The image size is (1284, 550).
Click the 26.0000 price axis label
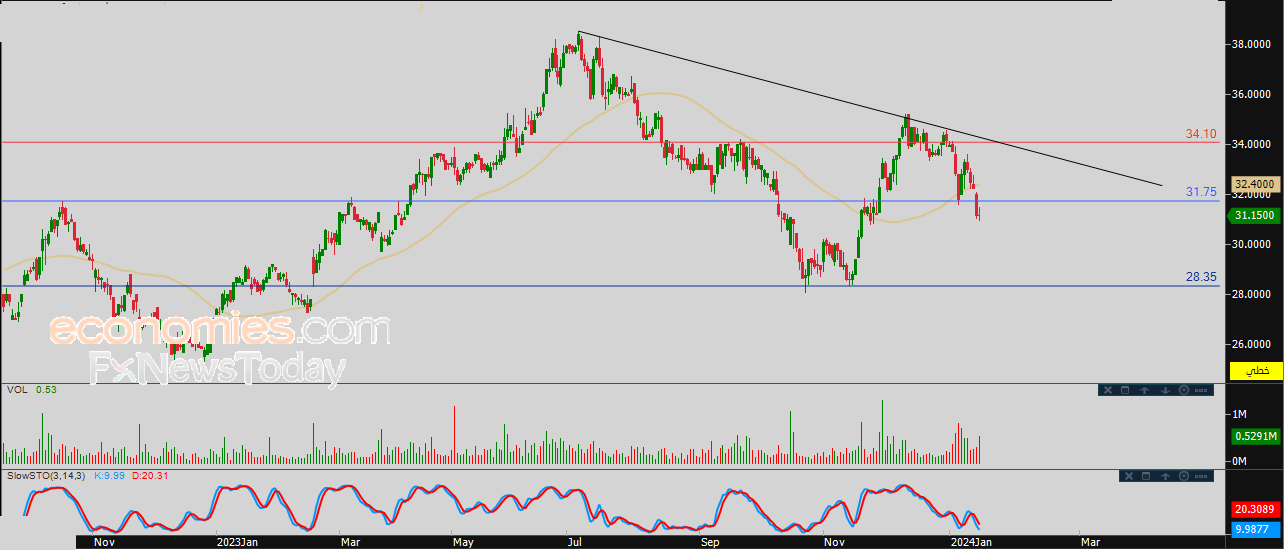click(x=1251, y=344)
